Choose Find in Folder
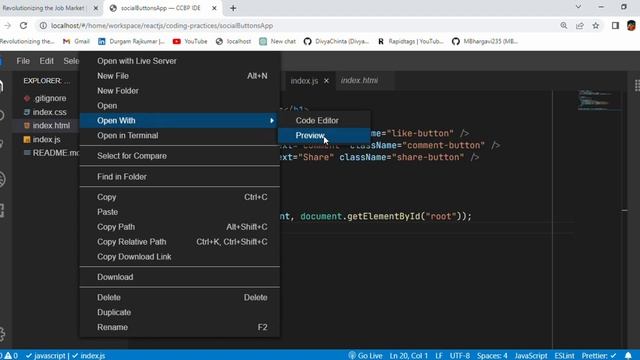Screen dimensions: 640x360 point(180,177)
